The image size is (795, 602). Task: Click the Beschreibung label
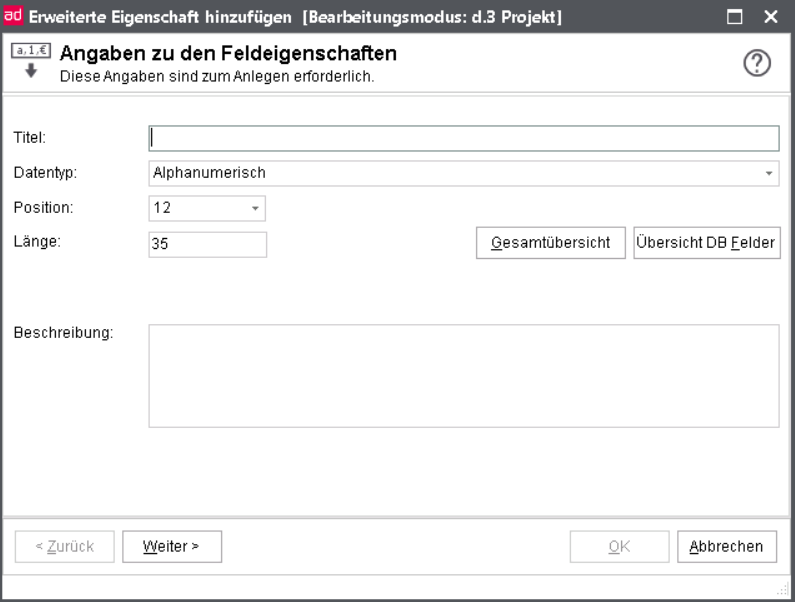63,332
